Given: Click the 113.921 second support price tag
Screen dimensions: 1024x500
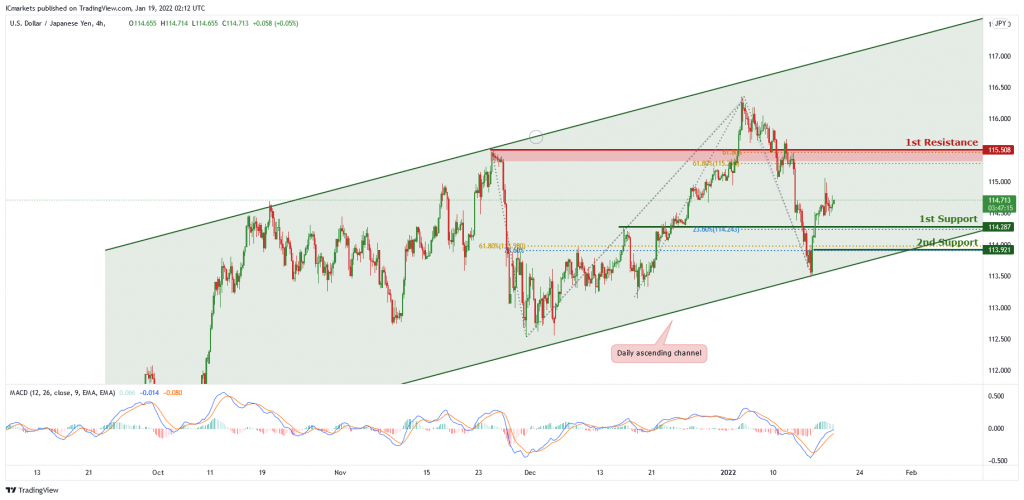Looking at the screenshot, I should point(999,250).
